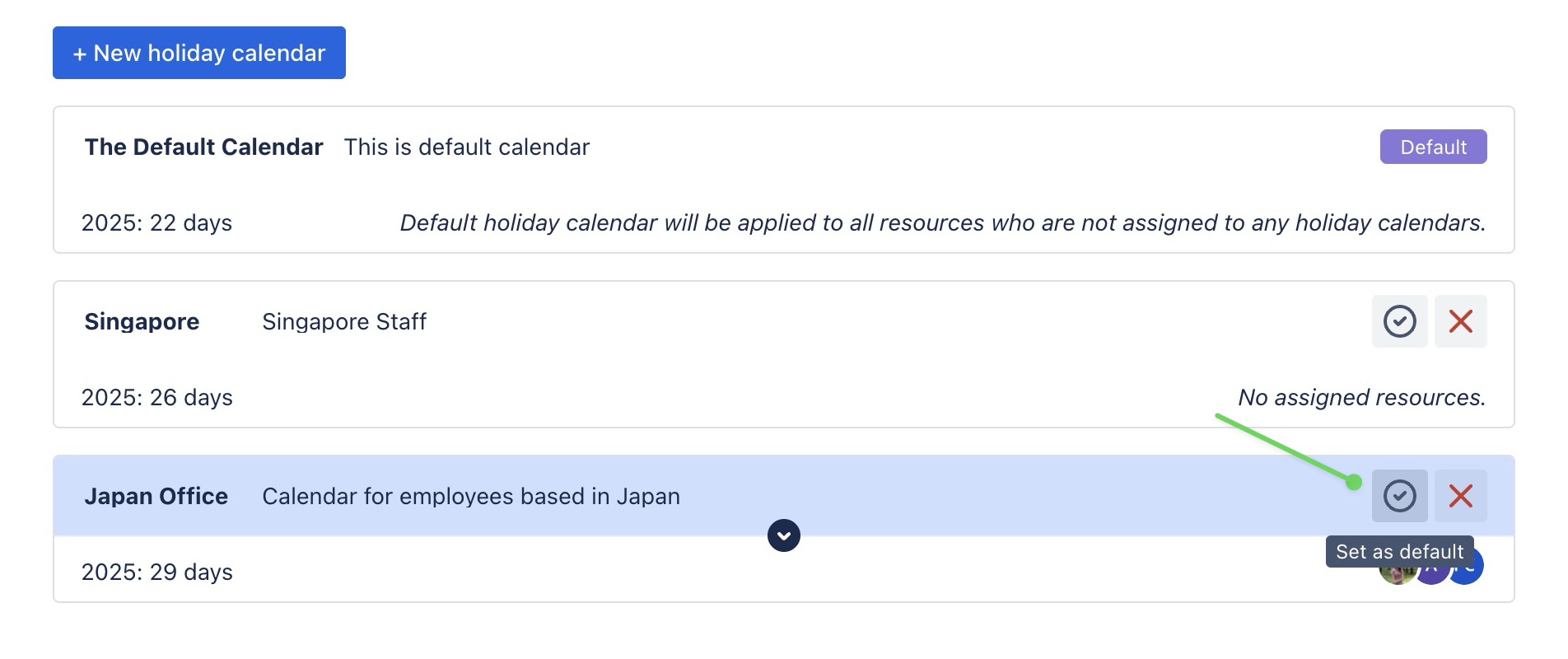The height and width of the screenshot is (659, 1568).
Task: Click the red delete icon for Singapore calendar
Action: (1461, 321)
